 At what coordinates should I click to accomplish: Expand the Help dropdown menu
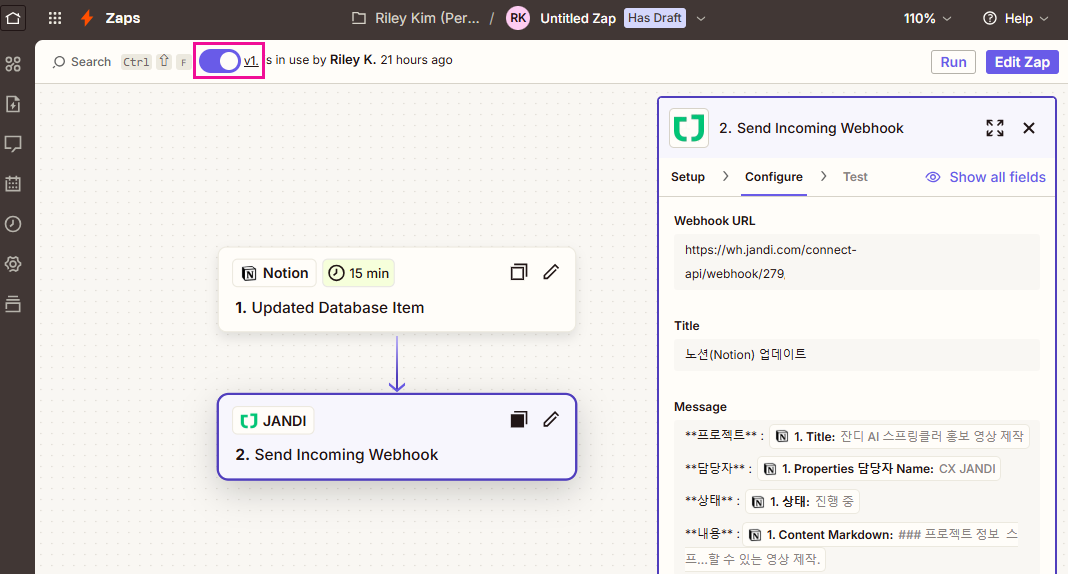[x=1015, y=18]
